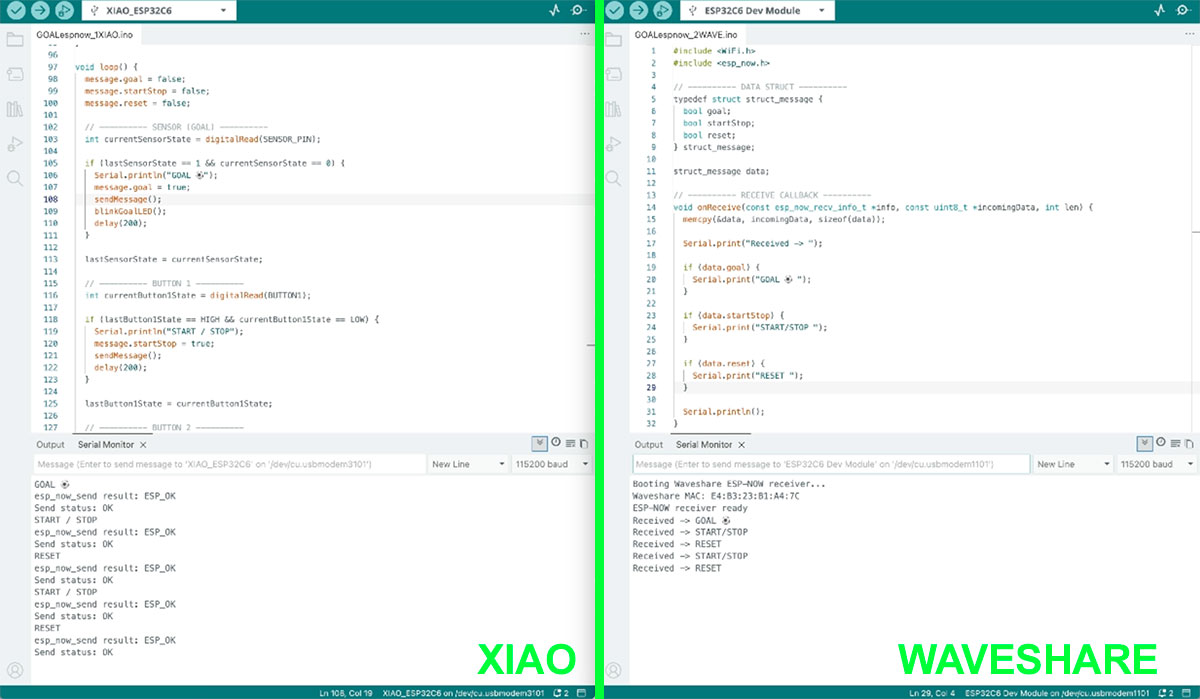Image resolution: width=1200 pixels, height=699 pixels.
Task: Open the Sketchbook folder icon in the sidebar
Action: click(x=15, y=40)
